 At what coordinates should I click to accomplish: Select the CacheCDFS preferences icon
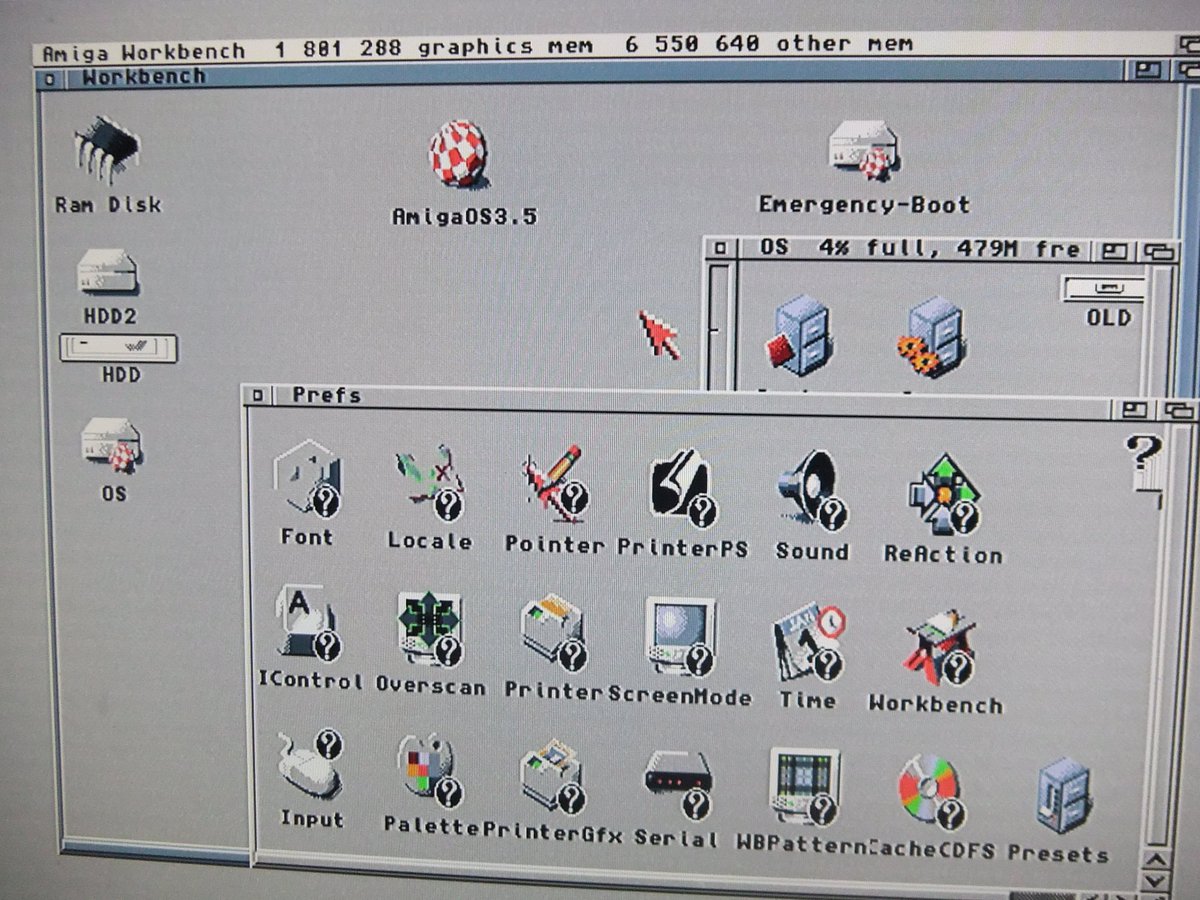coord(930,792)
